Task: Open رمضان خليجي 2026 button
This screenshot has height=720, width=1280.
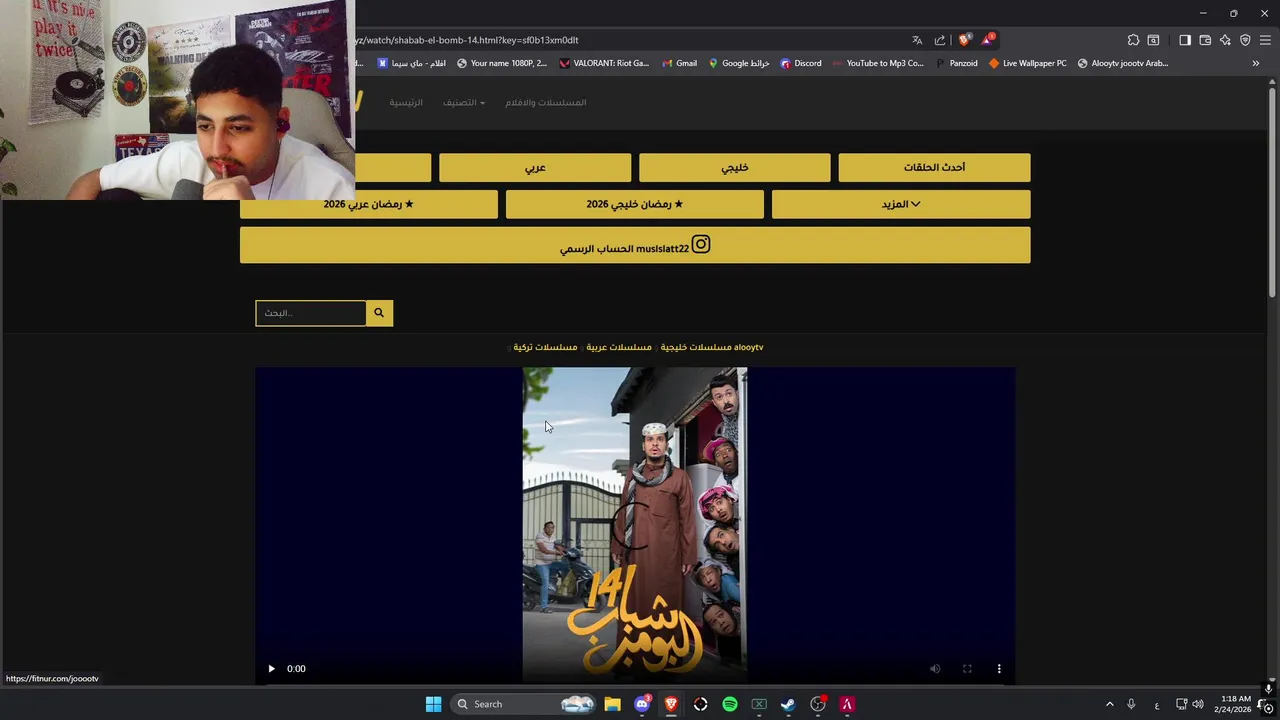Action: click(x=635, y=204)
